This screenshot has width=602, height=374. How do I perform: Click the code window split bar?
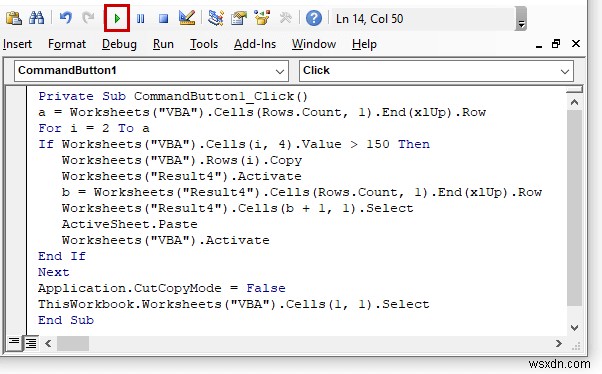[x=574, y=89]
